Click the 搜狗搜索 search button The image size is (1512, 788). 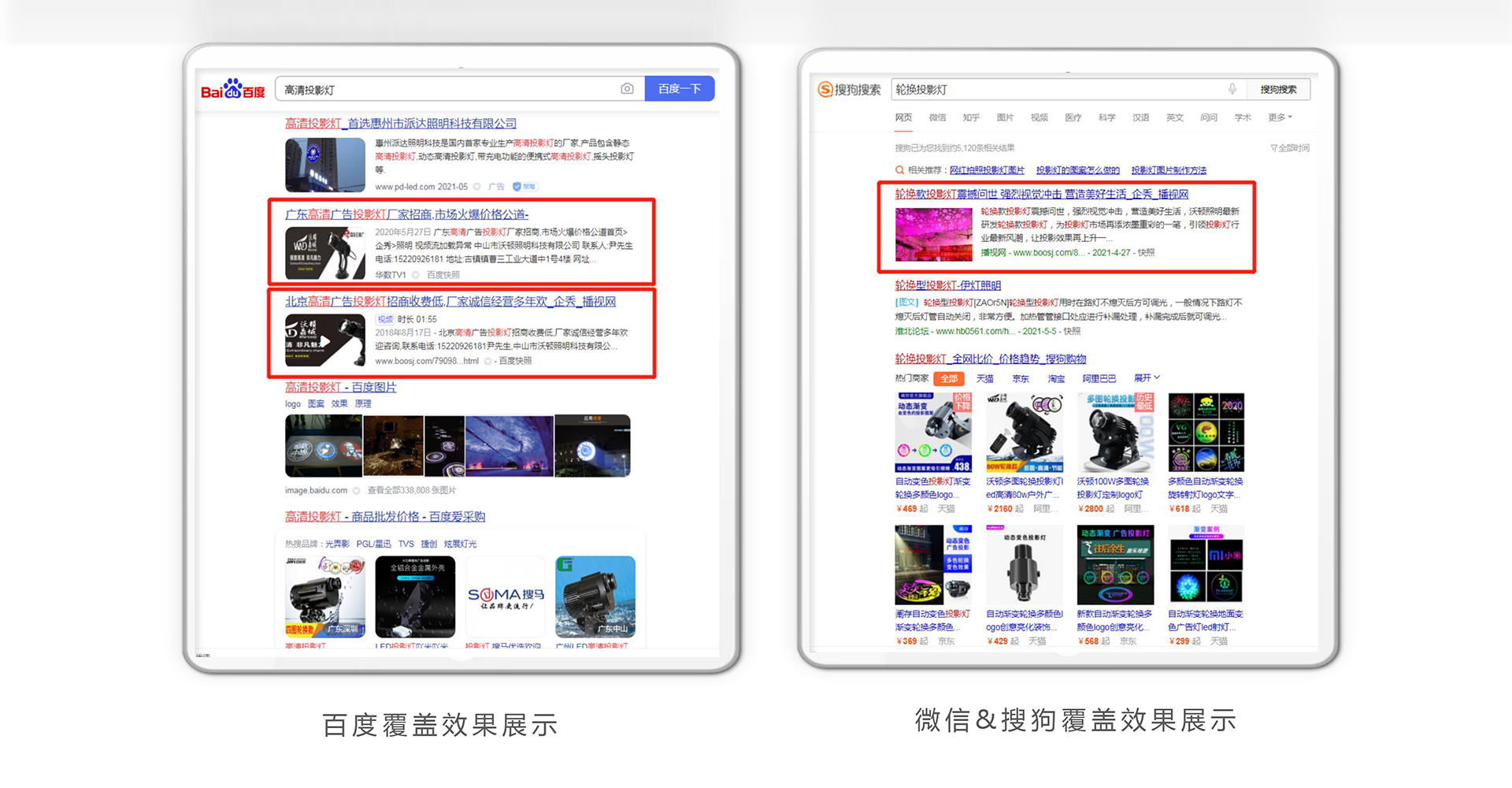1278,90
